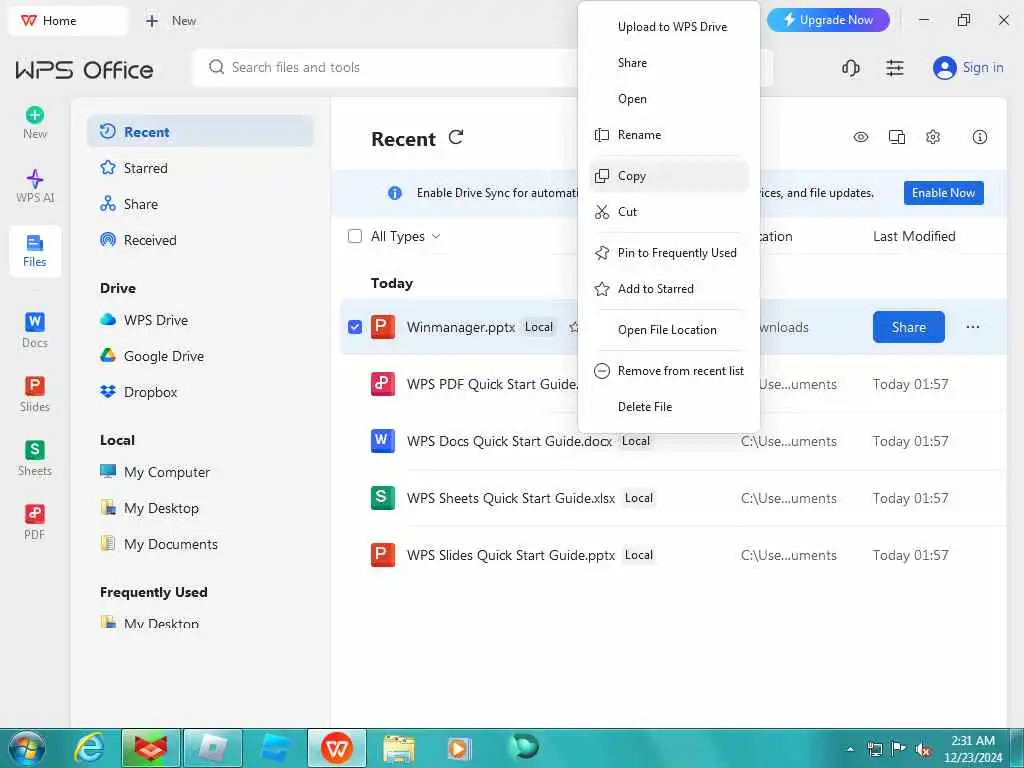Click the WPS PDF Quick Start Guide file icon
The height and width of the screenshot is (768, 1024).
[x=383, y=384]
